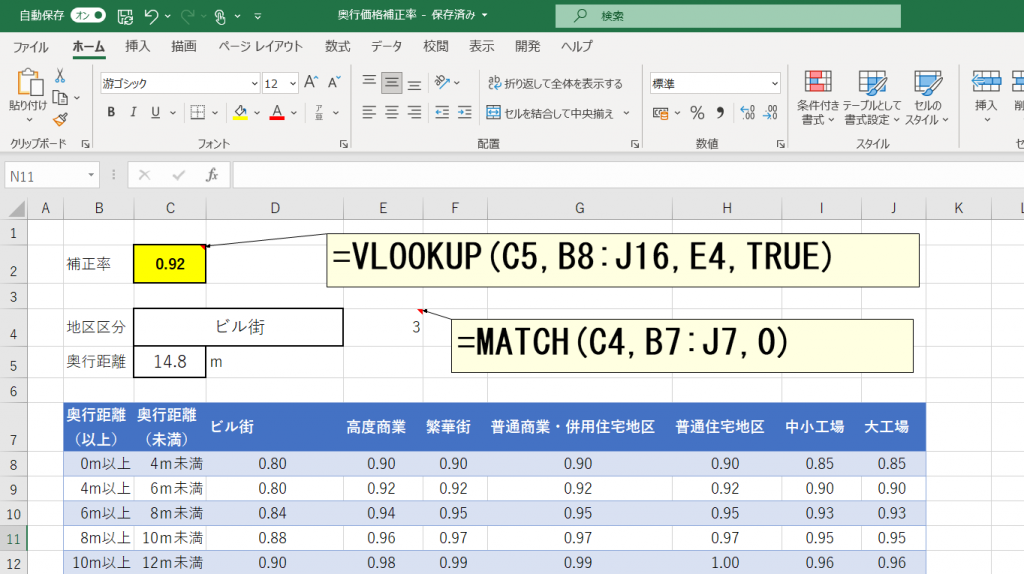Switch to the 数式 (Formulas) tab
Image resolution: width=1024 pixels, height=574 pixels.
click(337, 46)
